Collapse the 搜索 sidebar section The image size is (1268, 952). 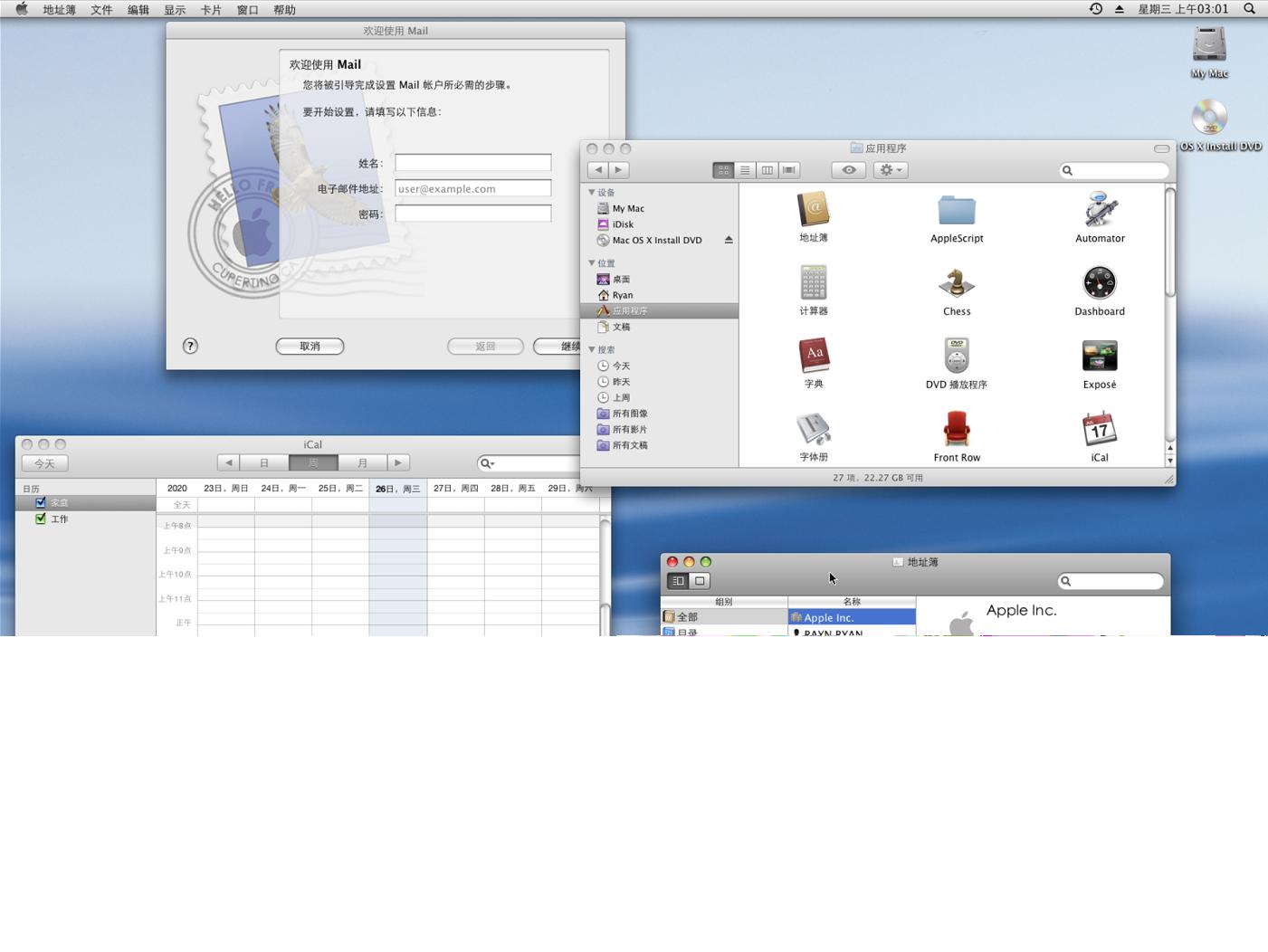point(592,349)
